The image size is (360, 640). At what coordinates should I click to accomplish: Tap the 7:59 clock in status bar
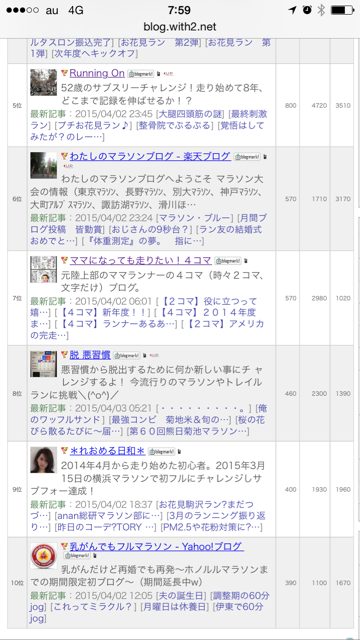(180, 10)
